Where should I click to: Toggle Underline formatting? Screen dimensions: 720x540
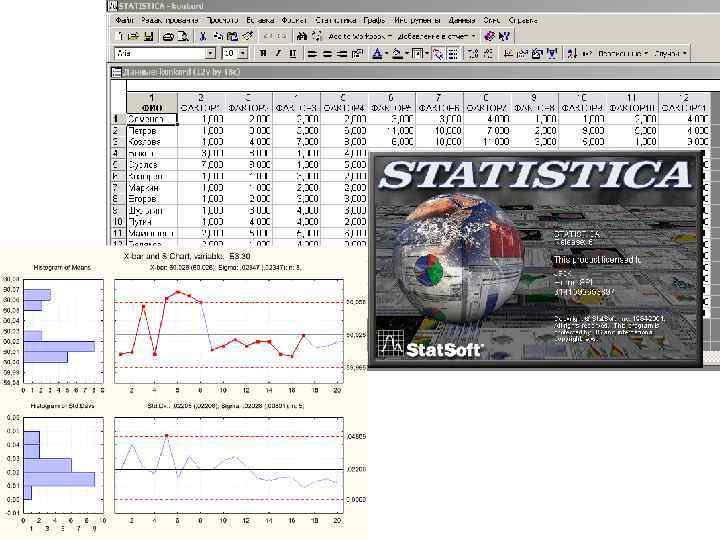point(293,53)
